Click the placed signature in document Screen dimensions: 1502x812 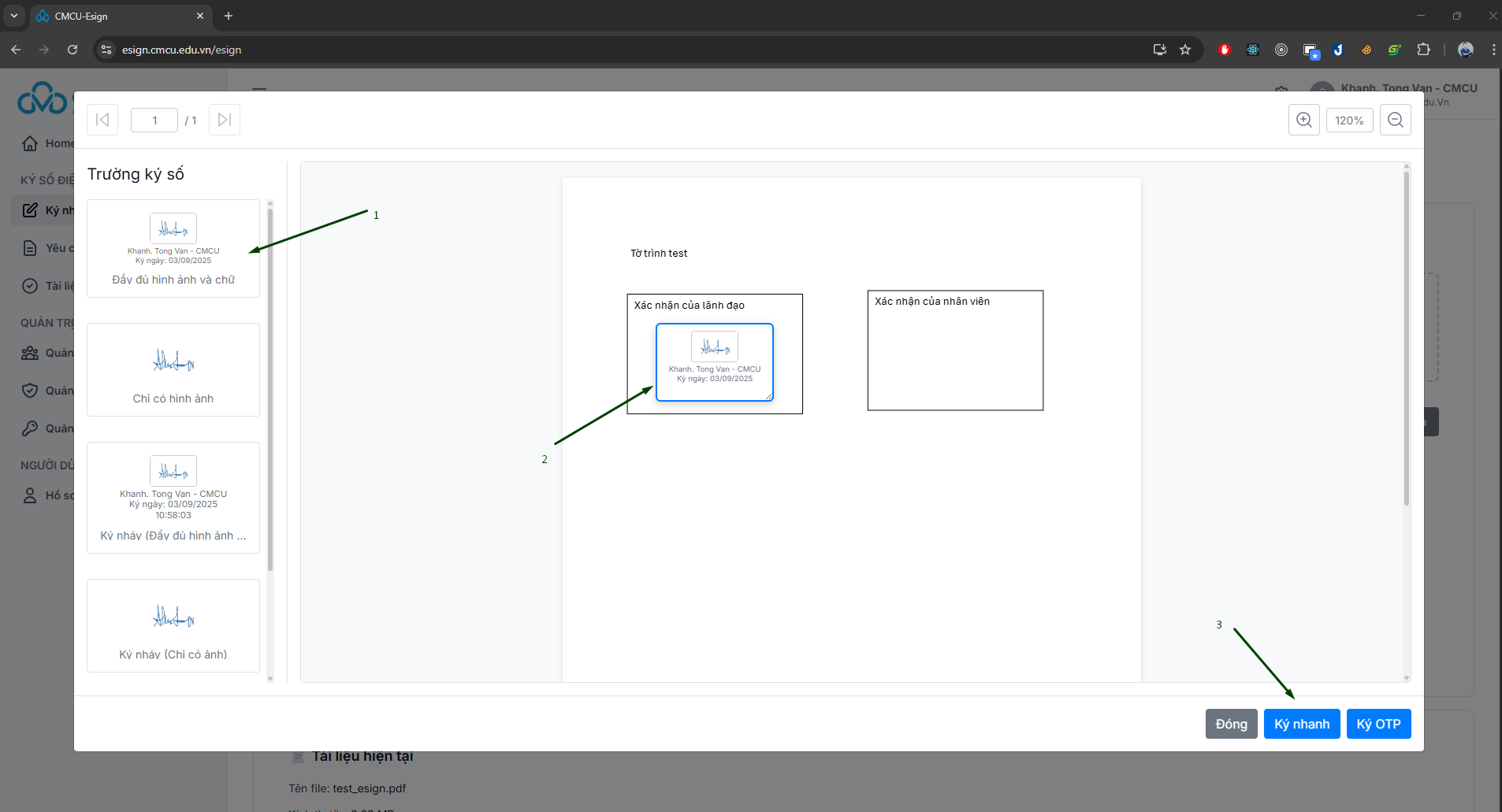tap(715, 362)
